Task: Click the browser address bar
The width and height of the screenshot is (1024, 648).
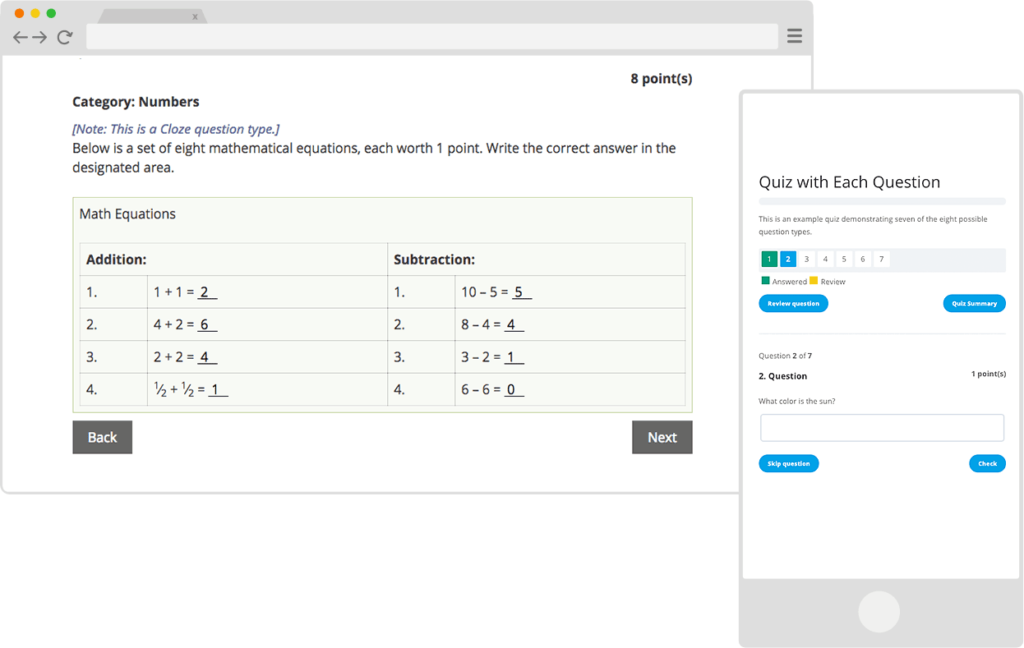Action: pos(432,37)
